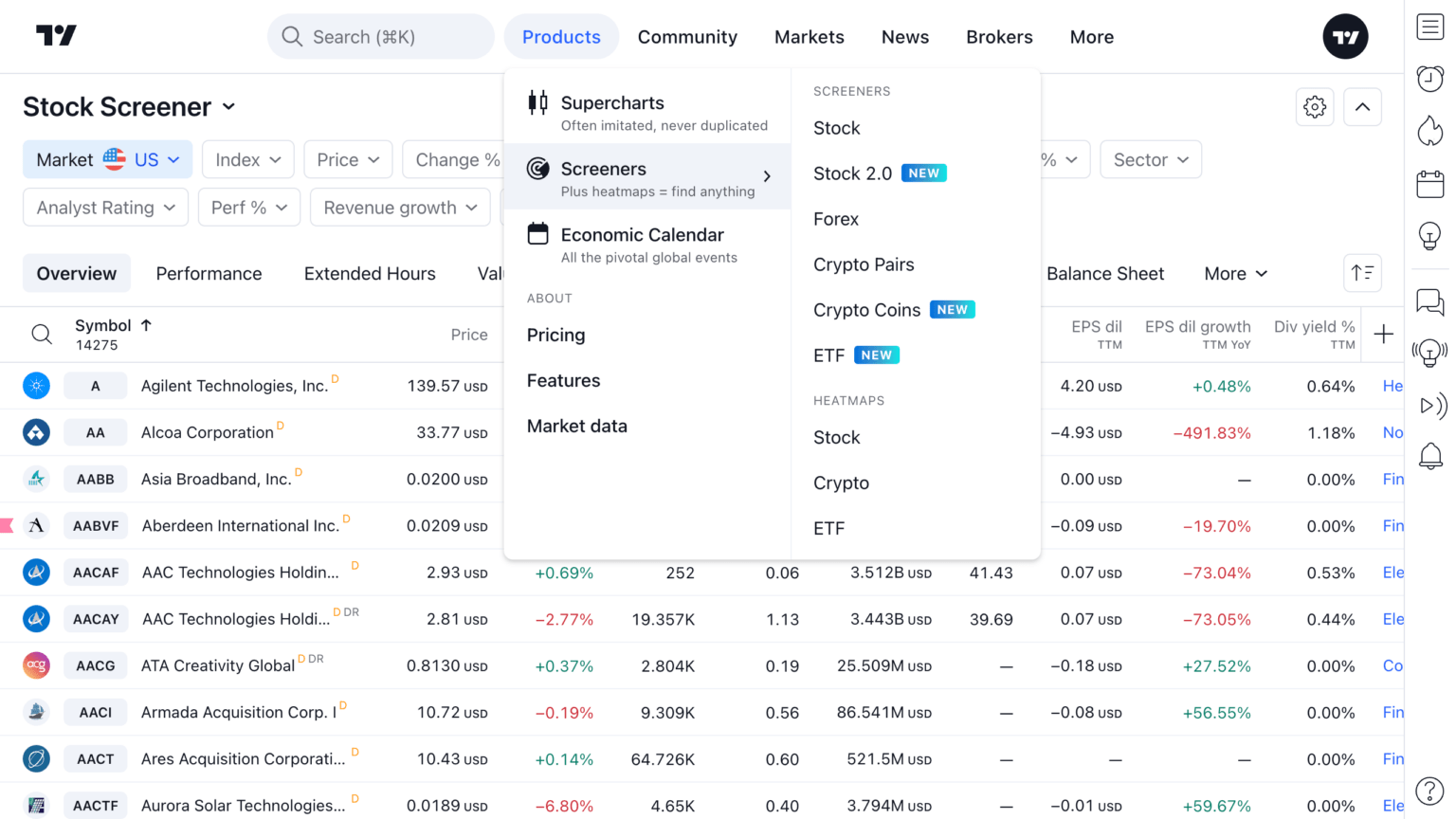Open the Alerts clock icon in the sidebar
This screenshot has width=1456, height=819.
point(1429,79)
